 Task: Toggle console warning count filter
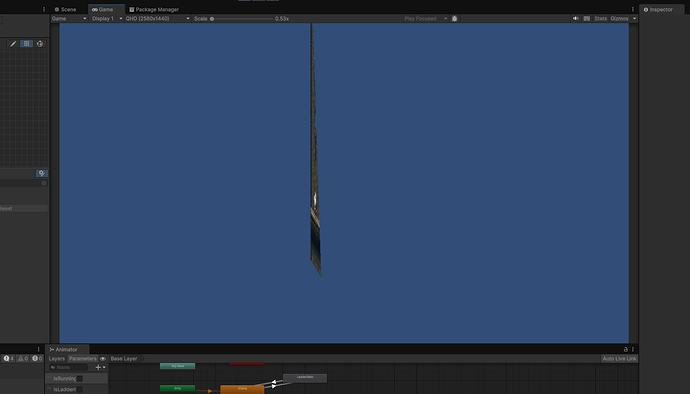[23, 358]
